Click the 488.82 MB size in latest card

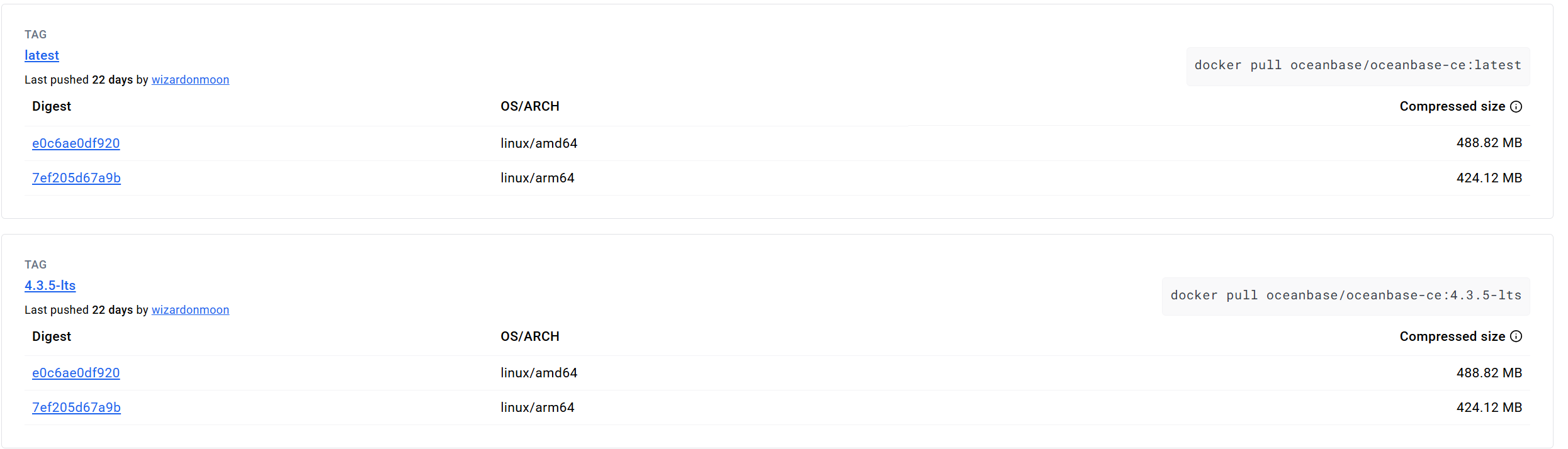tap(1489, 143)
